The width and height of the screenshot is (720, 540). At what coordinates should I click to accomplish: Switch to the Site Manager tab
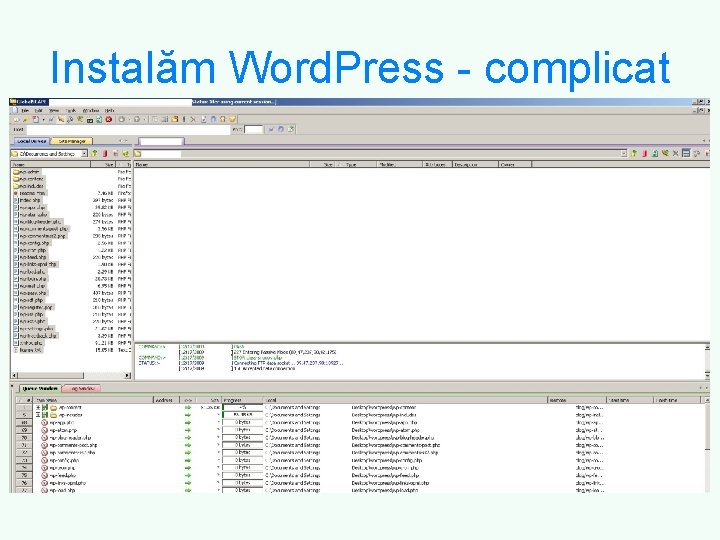(x=72, y=141)
